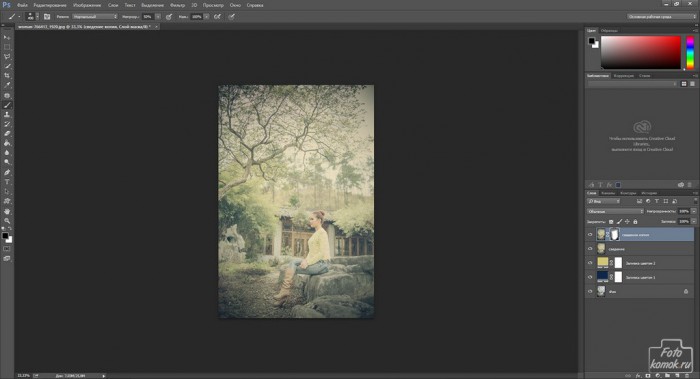Toggle visibility of the Фон background layer

point(590,292)
